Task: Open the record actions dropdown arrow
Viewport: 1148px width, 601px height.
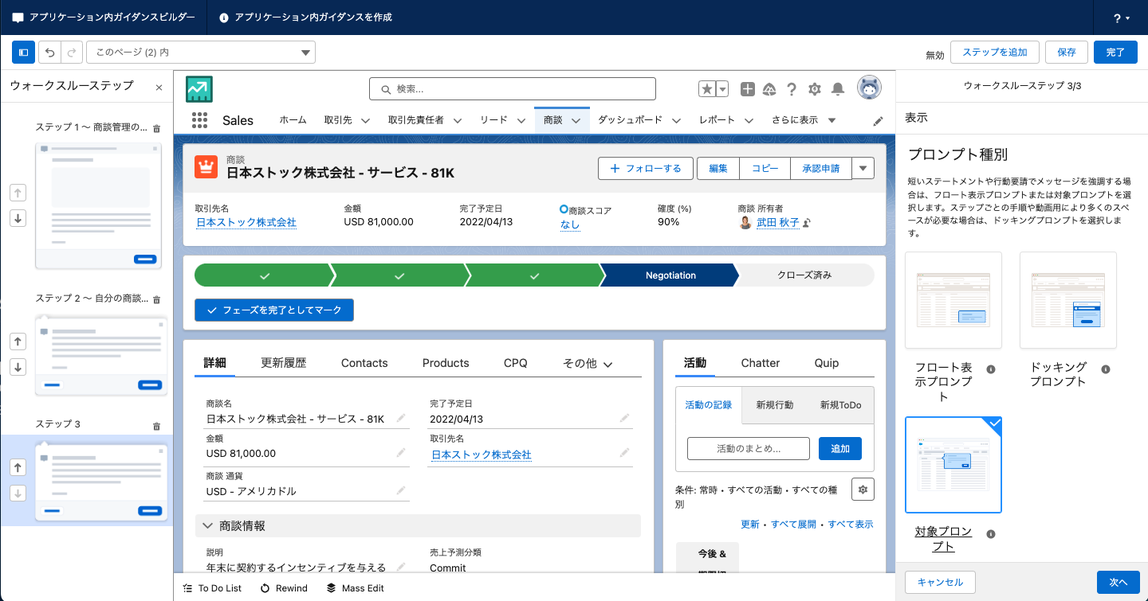Action: (863, 168)
